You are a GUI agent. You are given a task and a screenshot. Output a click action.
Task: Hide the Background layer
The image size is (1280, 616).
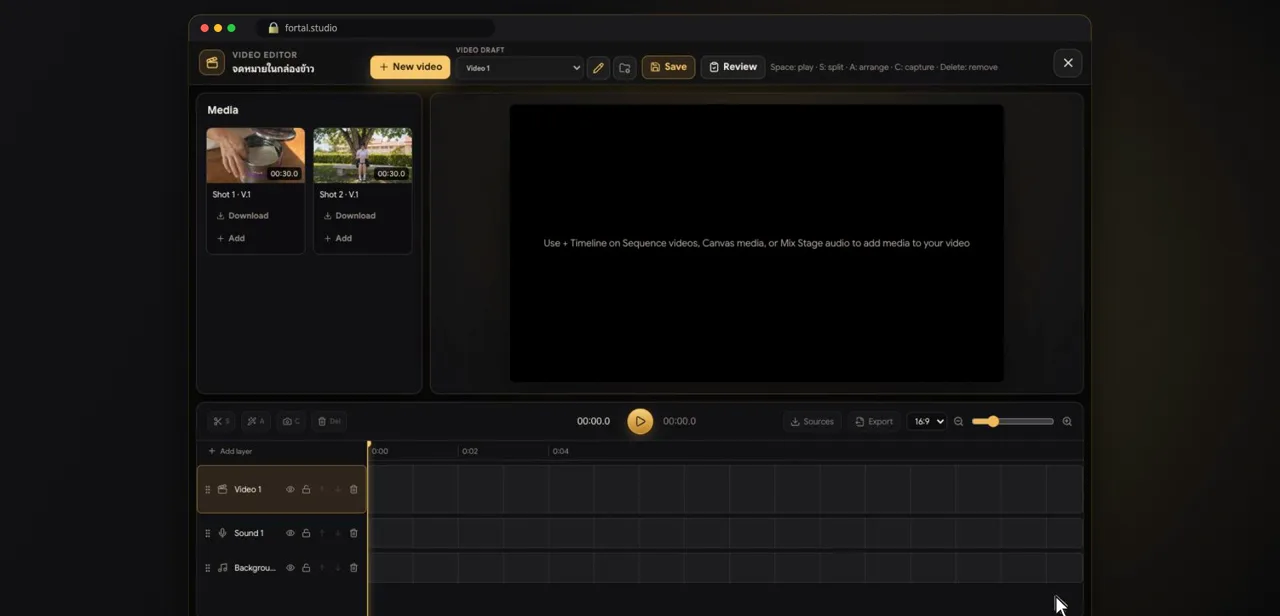(290, 568)
